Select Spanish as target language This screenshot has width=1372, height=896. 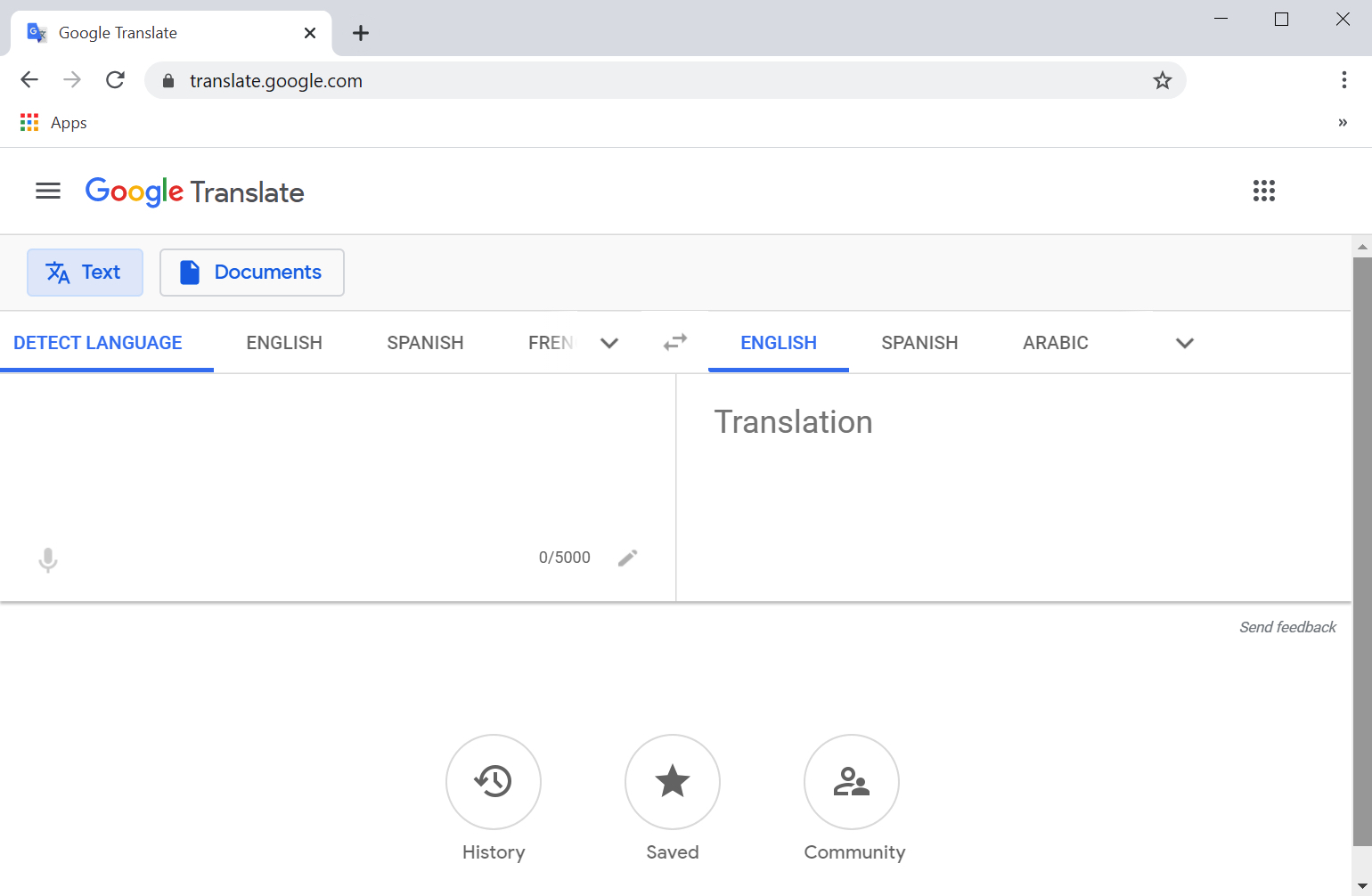919,343
